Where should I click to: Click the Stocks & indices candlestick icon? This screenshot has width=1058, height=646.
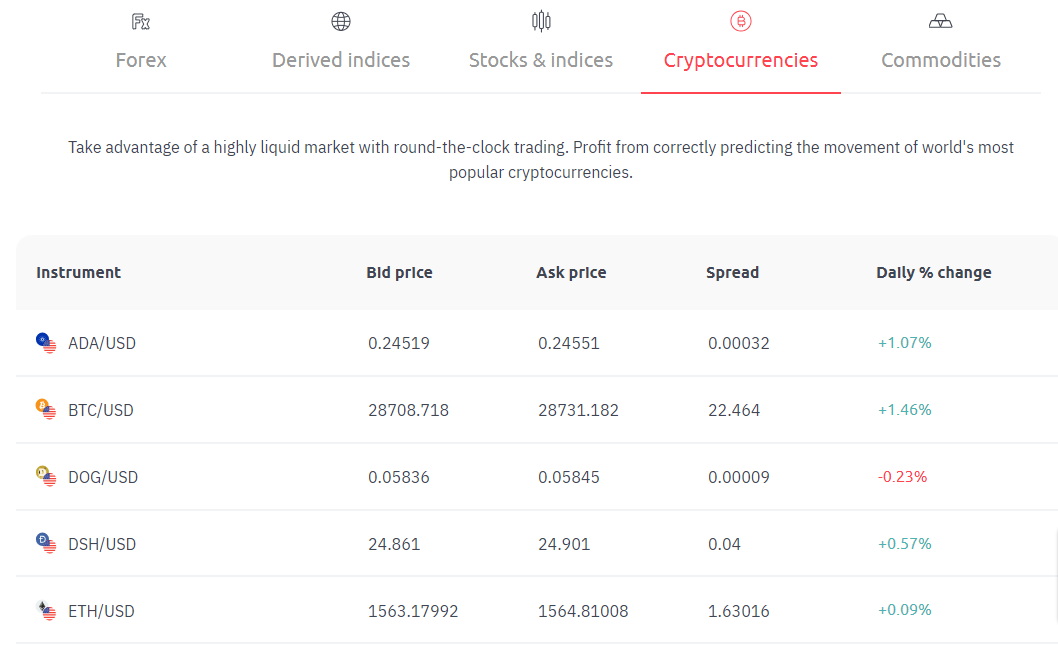pyautogui.click(x=541, y=22)
